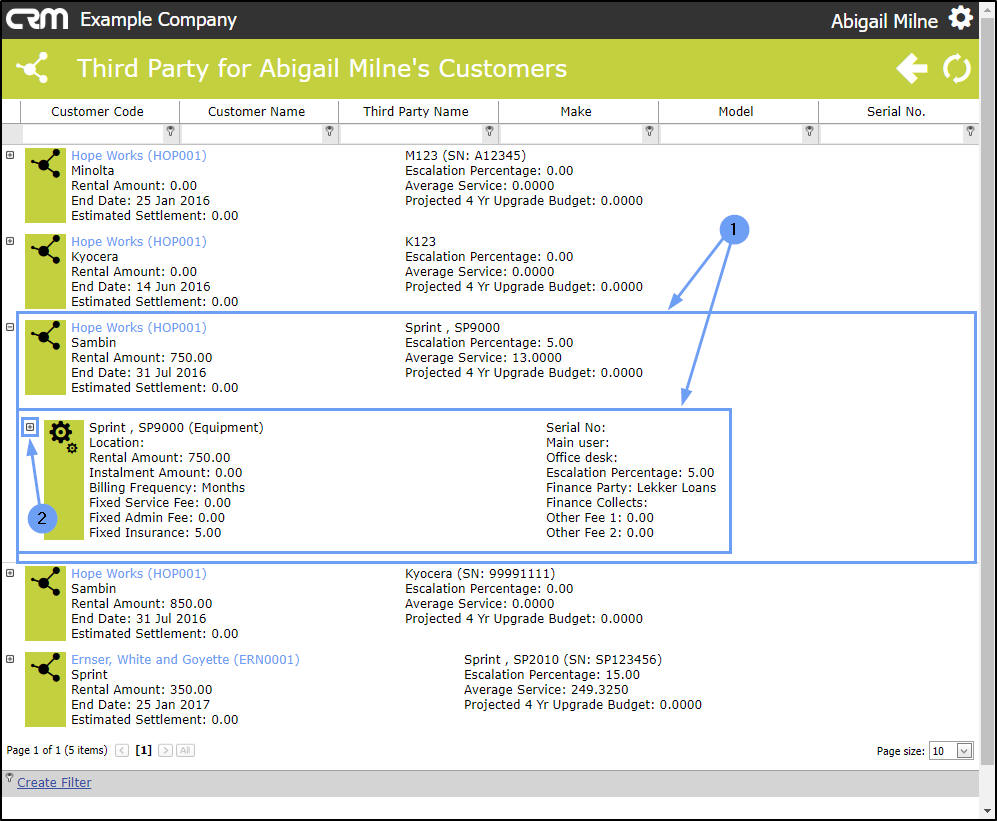Image resolution: width=997 pixels, height=821 pixels.
Task: Click the Serial No. filter text box
Action: pyautogui.click(x=892, y=133)
